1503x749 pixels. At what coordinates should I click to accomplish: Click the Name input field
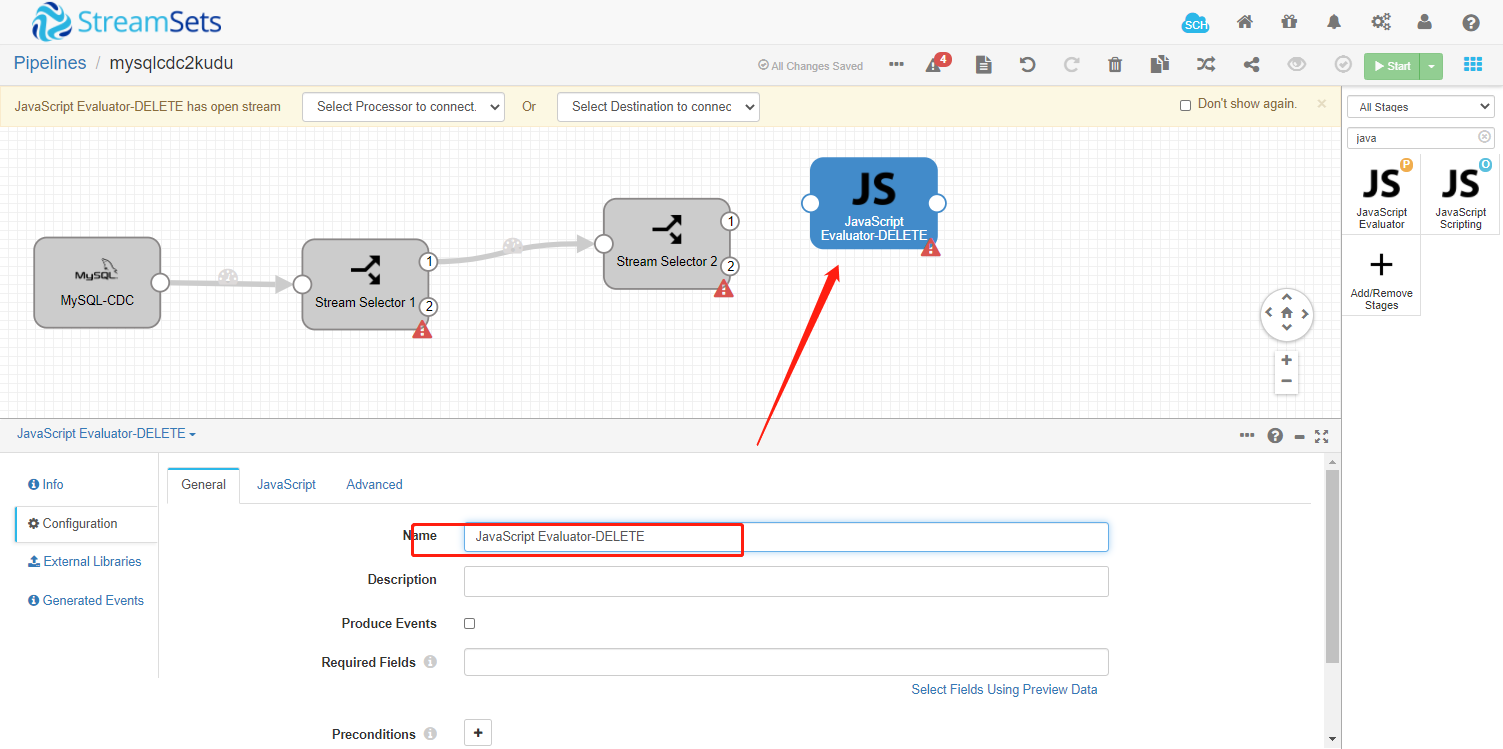tap(786, 537)
